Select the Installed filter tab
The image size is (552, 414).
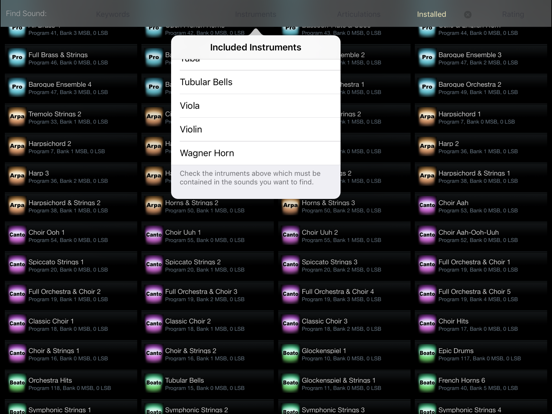point(431,14)
